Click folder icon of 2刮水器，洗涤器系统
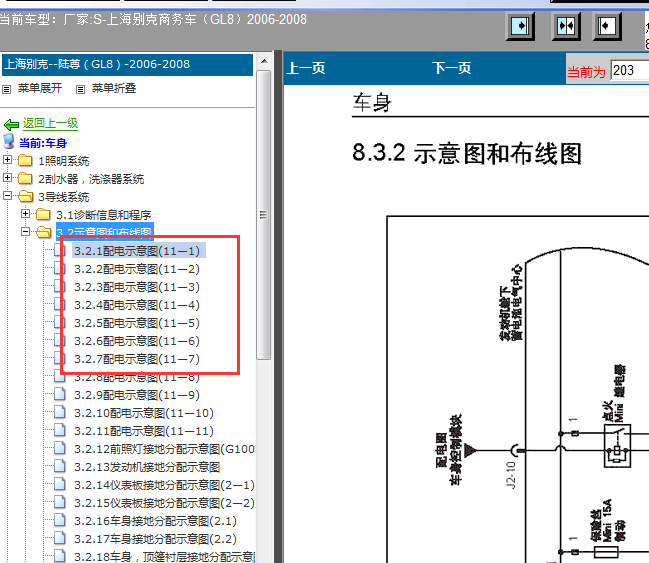This screenshot has height=563, width=649. point(25,178)
